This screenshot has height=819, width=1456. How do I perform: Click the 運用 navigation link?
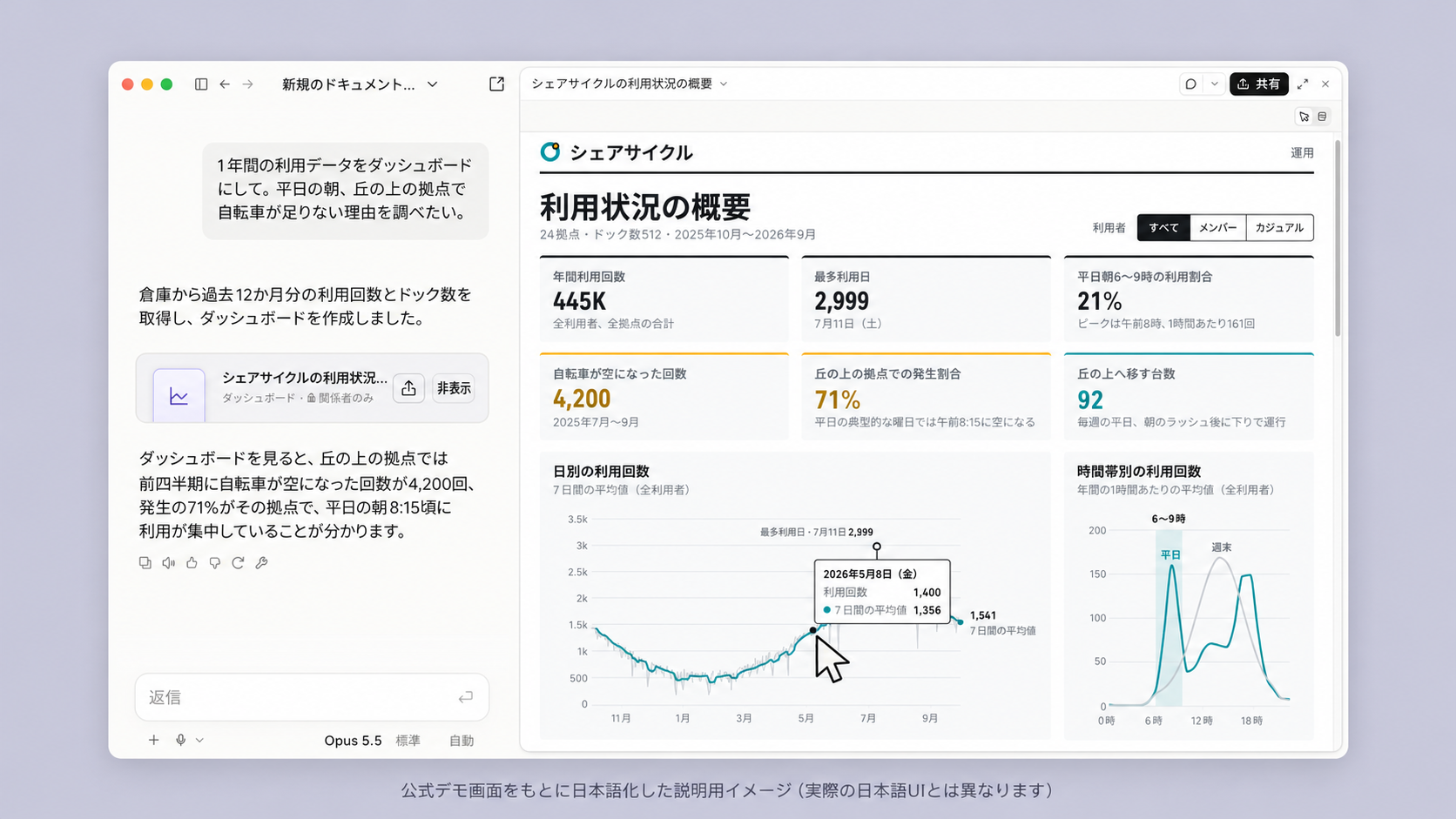point(1302,153)
